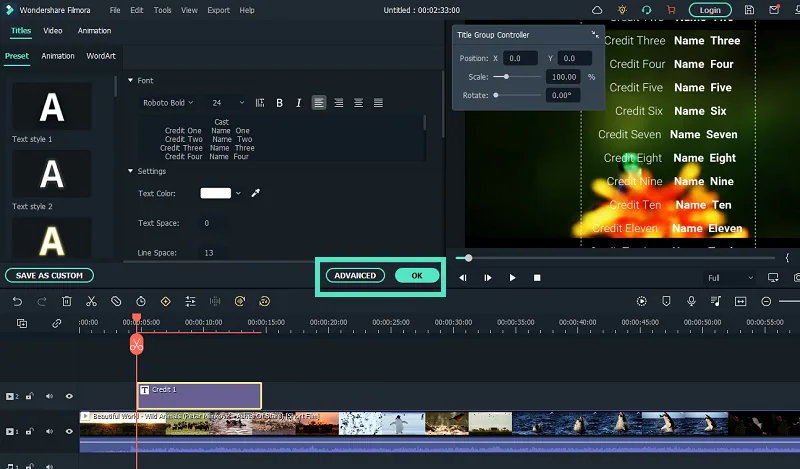The image size is (800, 469).
Task: Select the scissors Split tool
Action: (91, 302)
